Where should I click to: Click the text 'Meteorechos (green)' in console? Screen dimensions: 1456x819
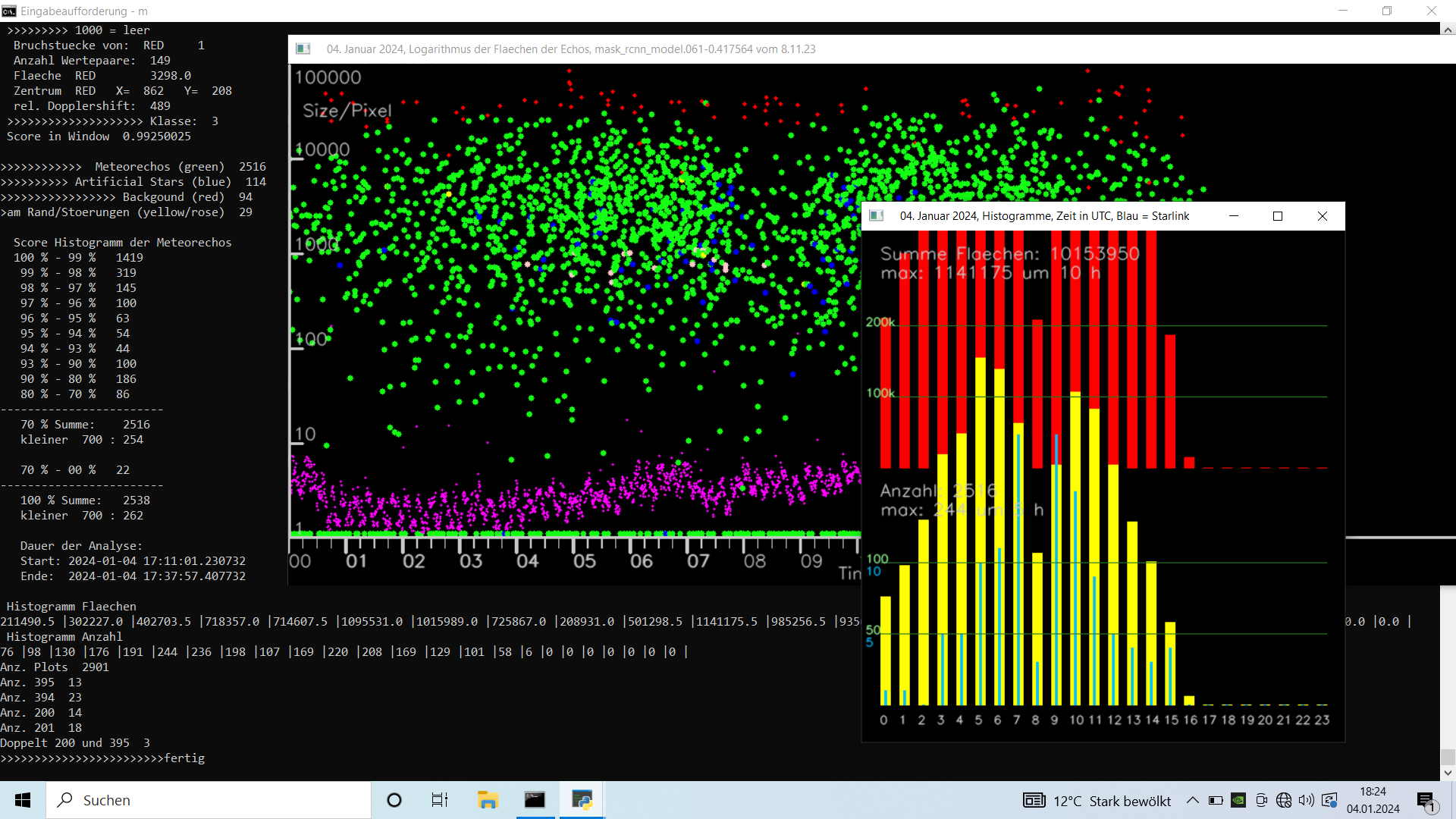click(x=160, y=167)
